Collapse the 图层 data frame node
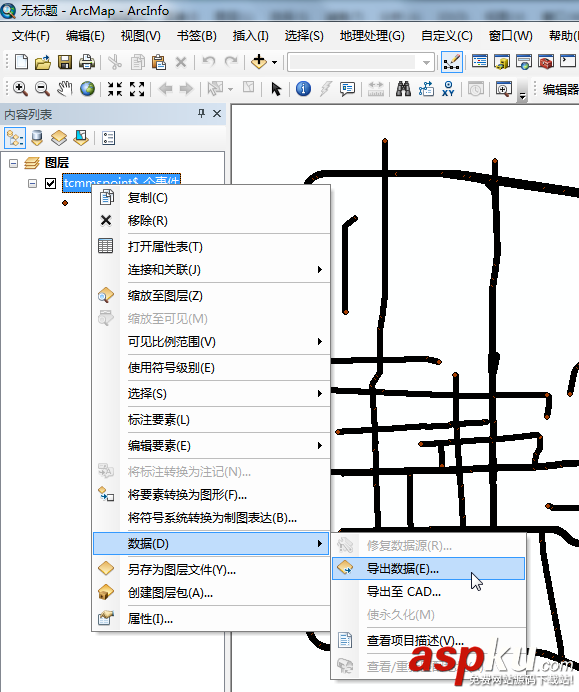579x692 pixels. (14, 164)
